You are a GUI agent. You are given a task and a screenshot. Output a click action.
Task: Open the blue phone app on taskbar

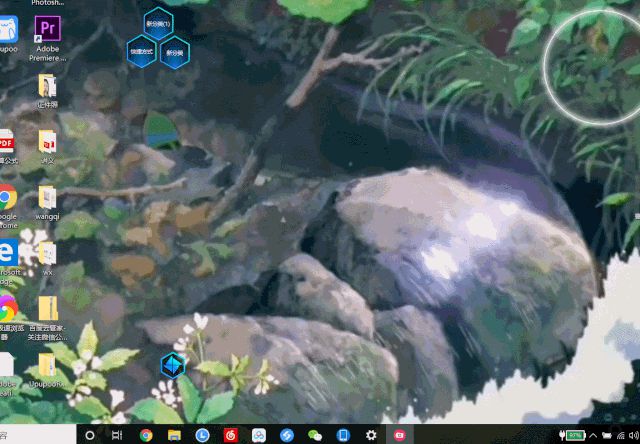(343, 435)
